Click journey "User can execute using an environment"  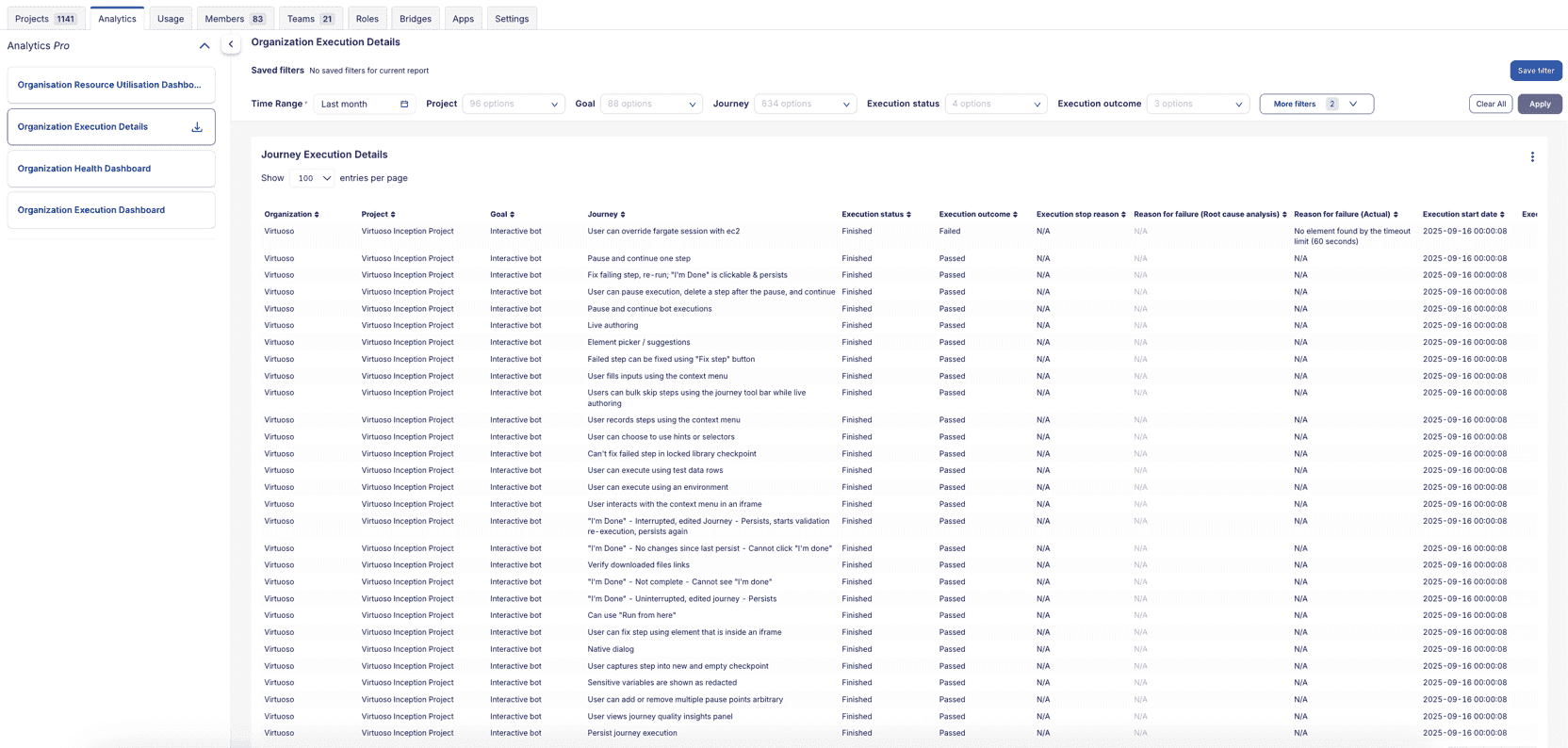658,488
